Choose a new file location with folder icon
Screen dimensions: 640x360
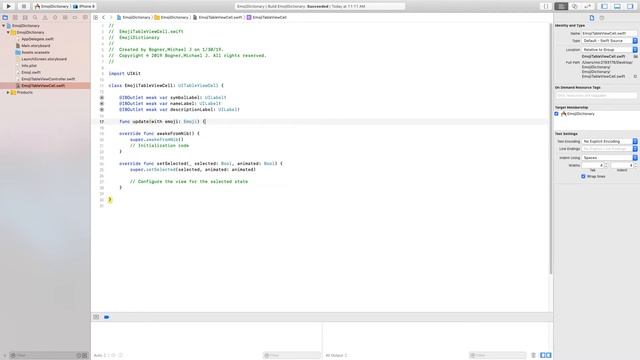636,56
